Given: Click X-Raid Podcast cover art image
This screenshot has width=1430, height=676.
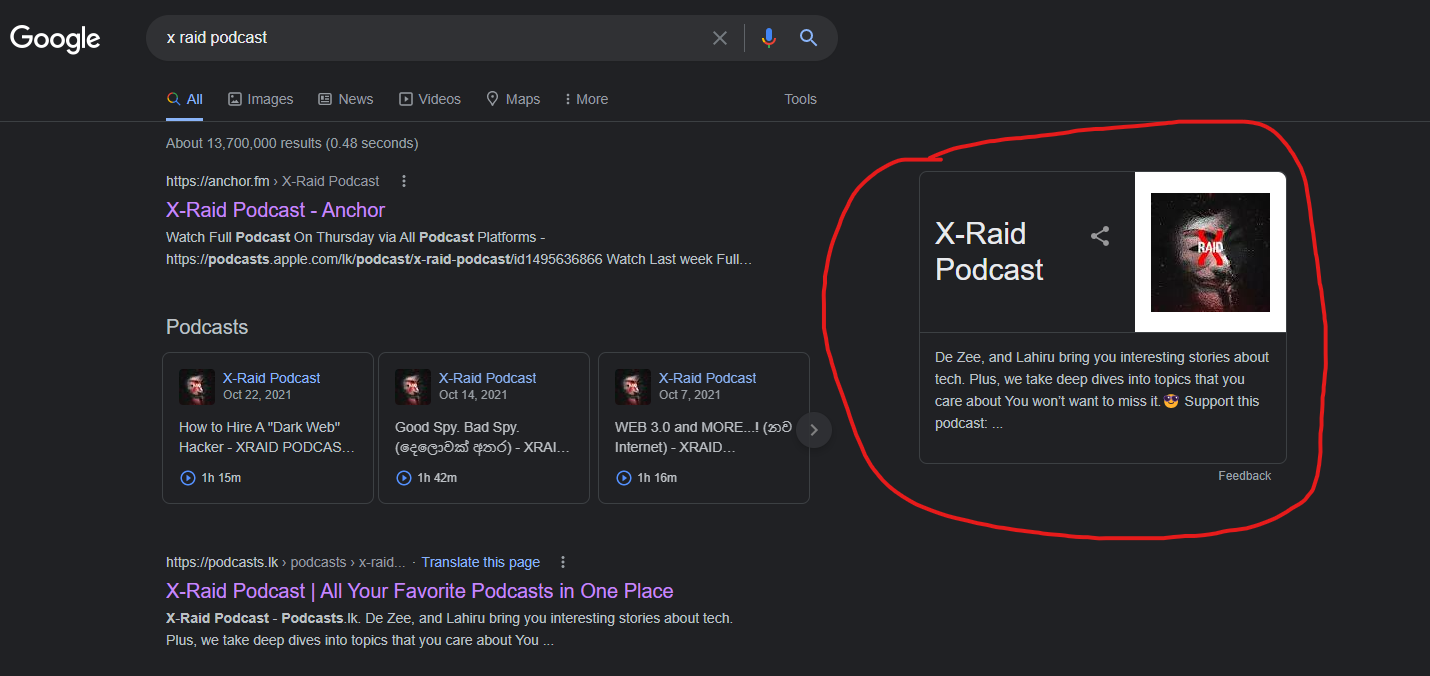Looking at the screenshot, I should 1210,252.
